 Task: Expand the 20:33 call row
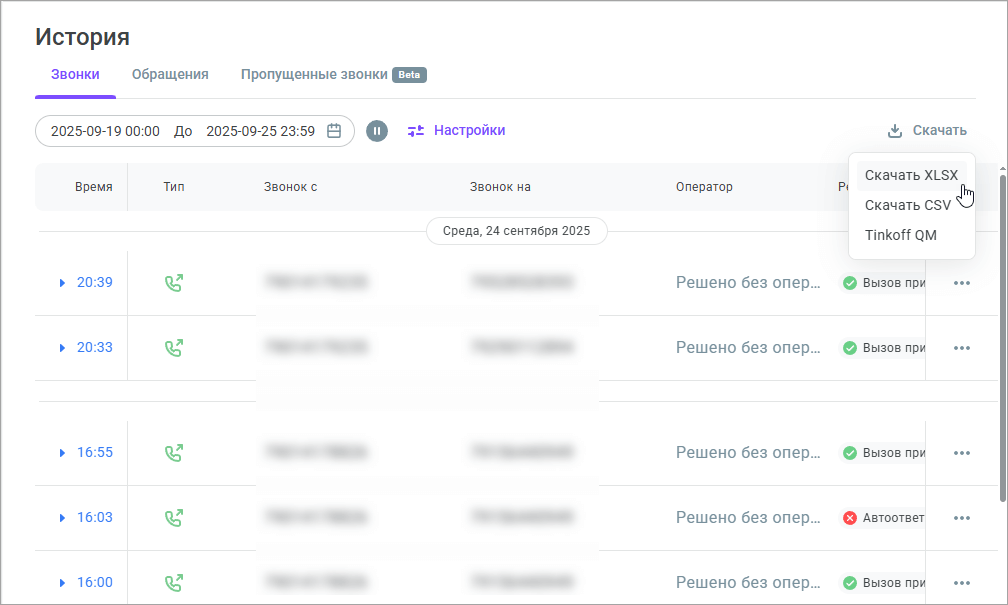pyautogui.click(x=63, y=348)
